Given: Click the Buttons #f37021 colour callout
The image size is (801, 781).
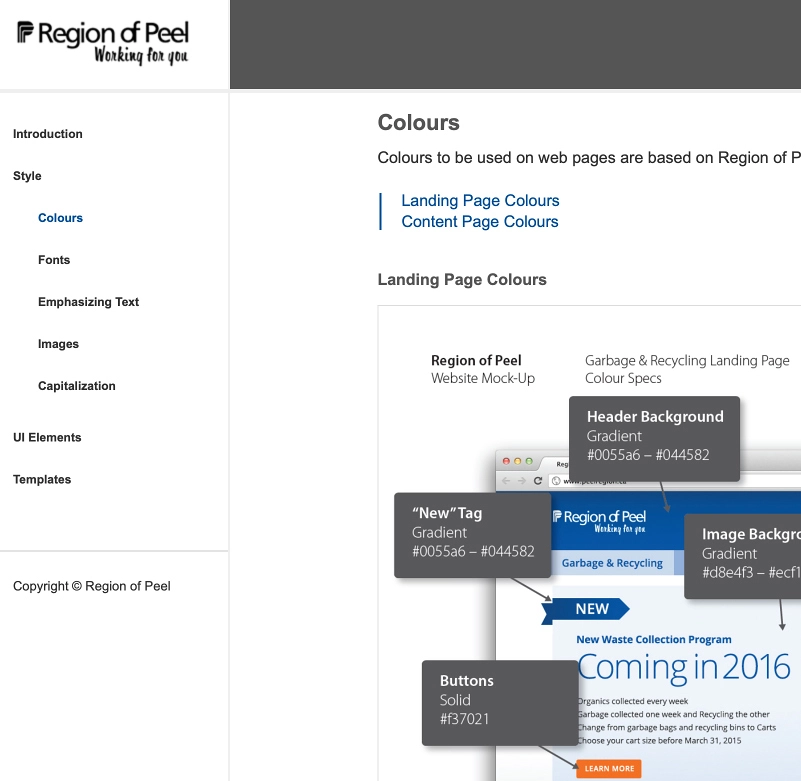Looking at the screenshot, I should (500, 702).
